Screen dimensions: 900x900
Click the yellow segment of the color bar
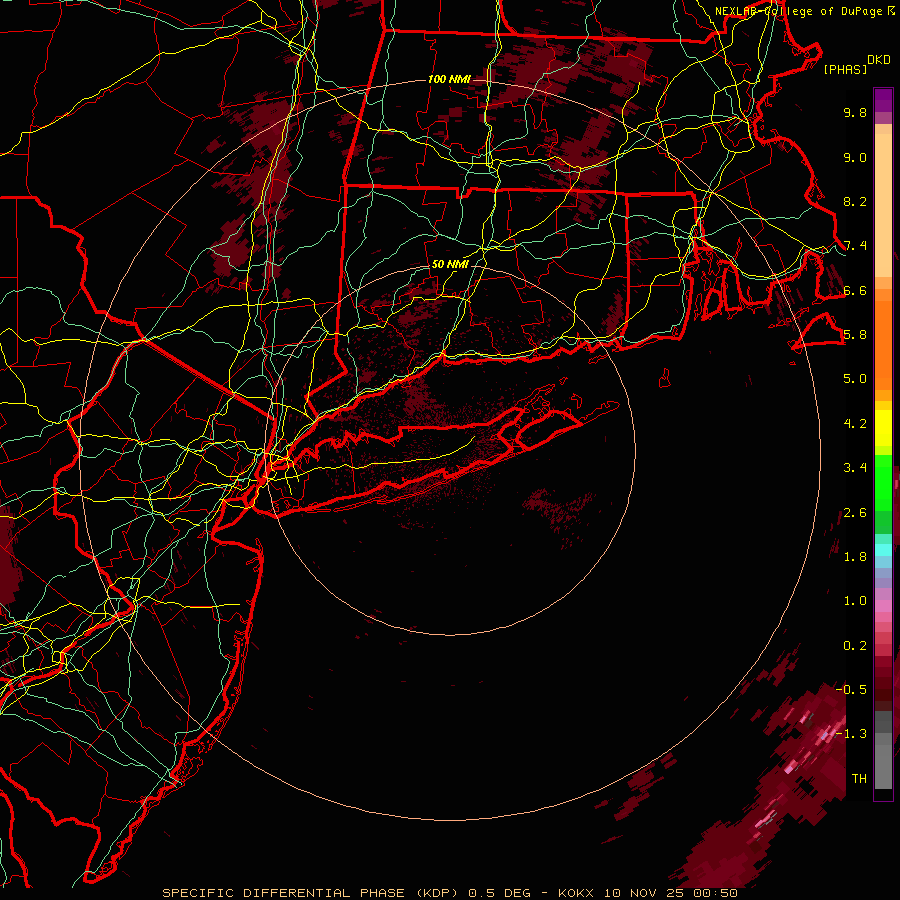(883, 428)
